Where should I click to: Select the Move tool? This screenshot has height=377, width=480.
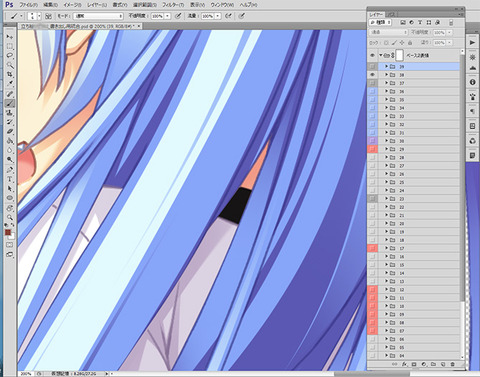10,37
